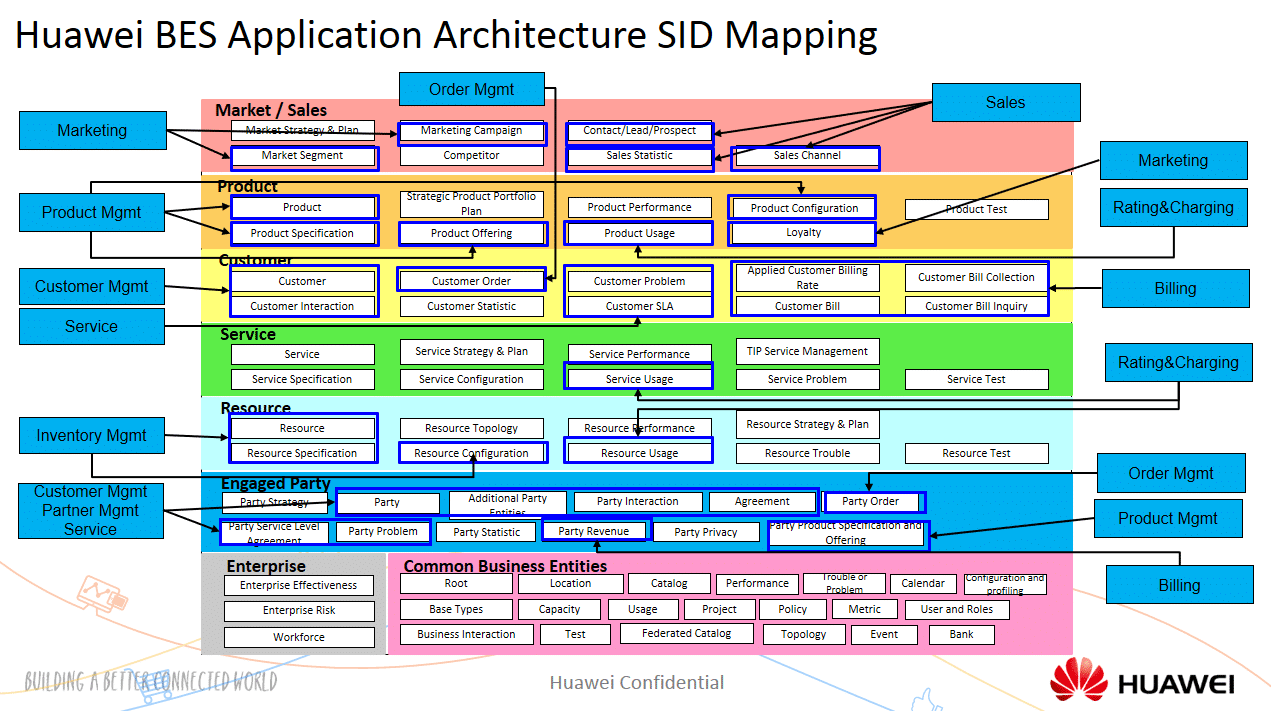Click the Additional Party Entities box

(x=508, y=503)
